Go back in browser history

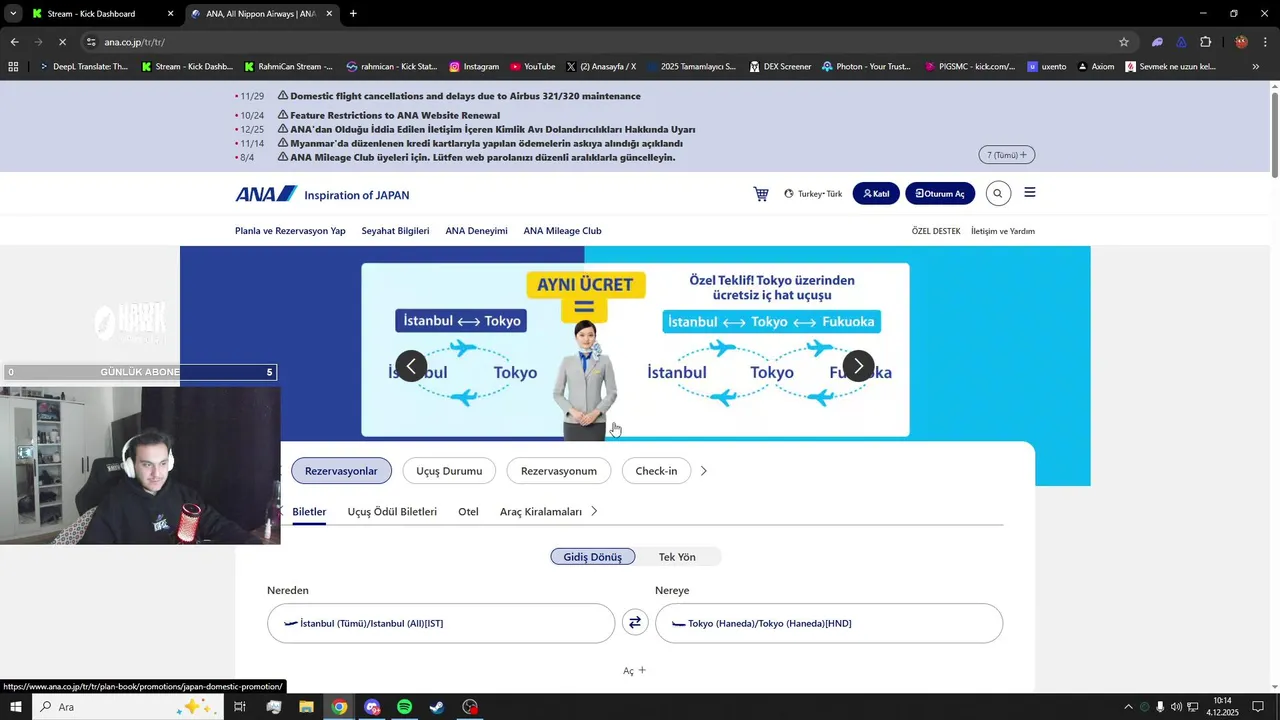(14, 42)
